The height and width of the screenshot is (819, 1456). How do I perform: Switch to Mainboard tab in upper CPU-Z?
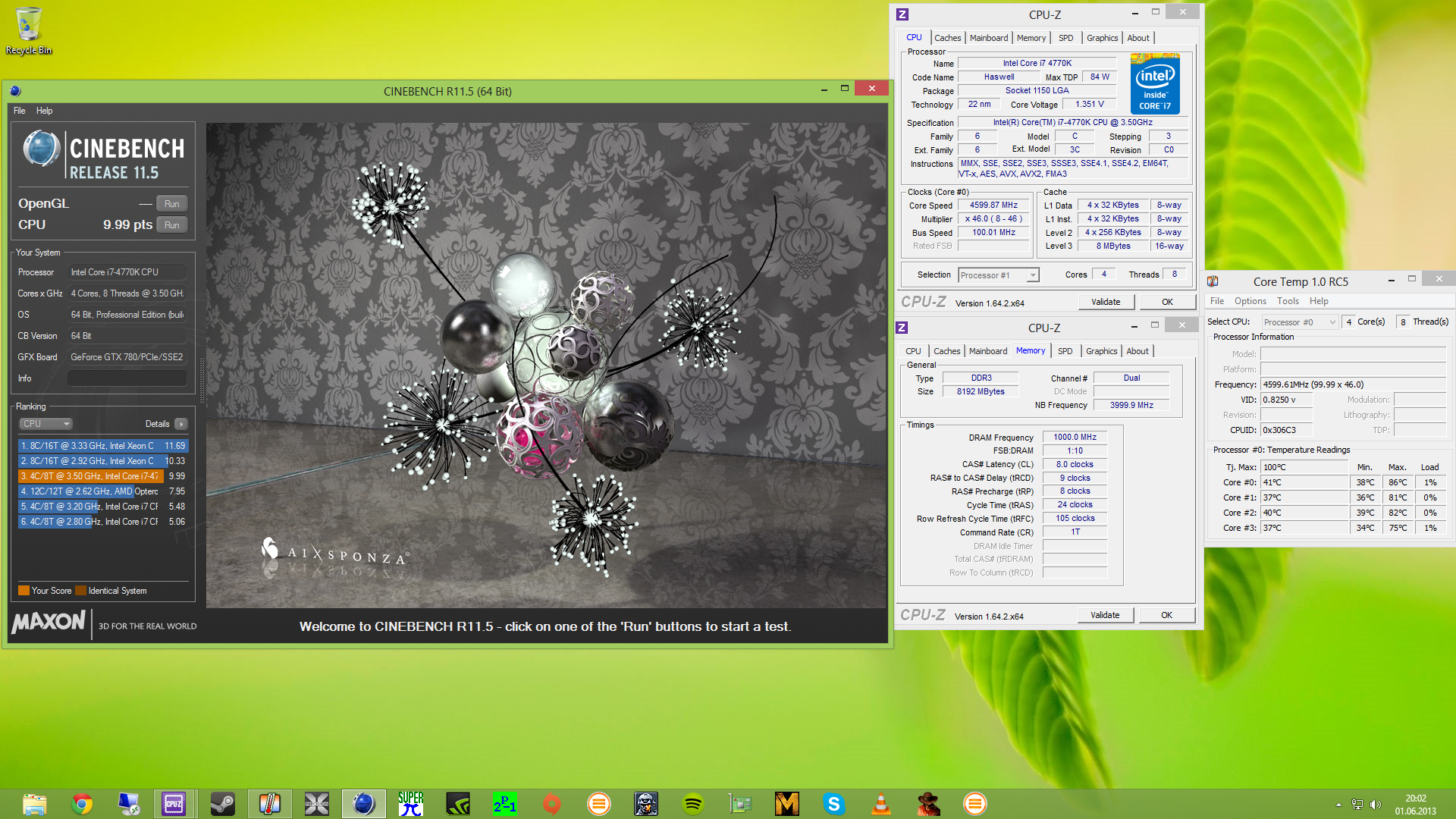(x=989, y=38)
